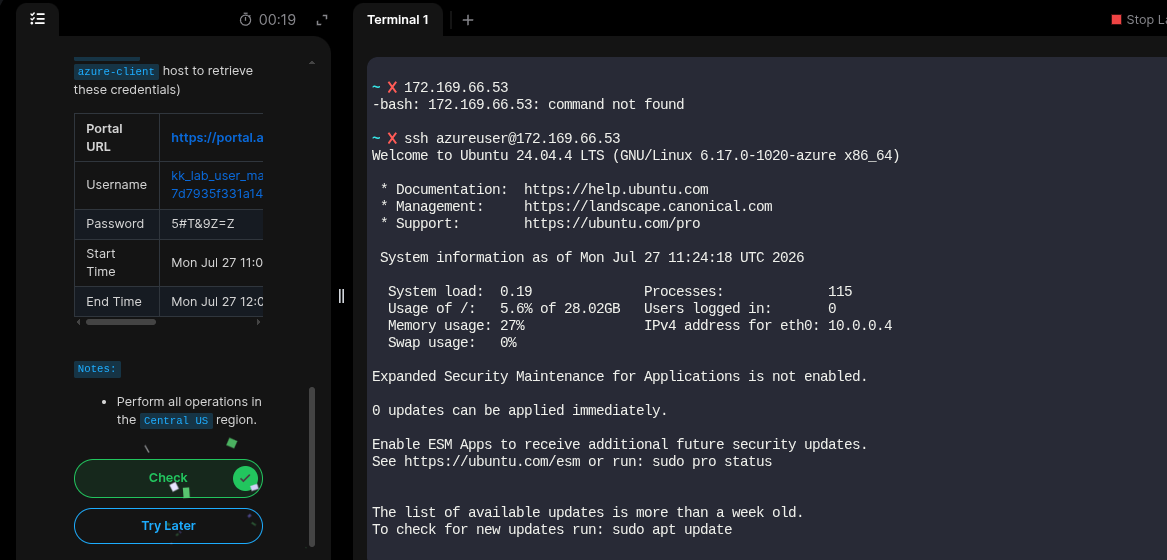Screen dimensions: 1167x560
Task: Click the '0 updates can be applied' line
Action: click(x=519, y=410)
